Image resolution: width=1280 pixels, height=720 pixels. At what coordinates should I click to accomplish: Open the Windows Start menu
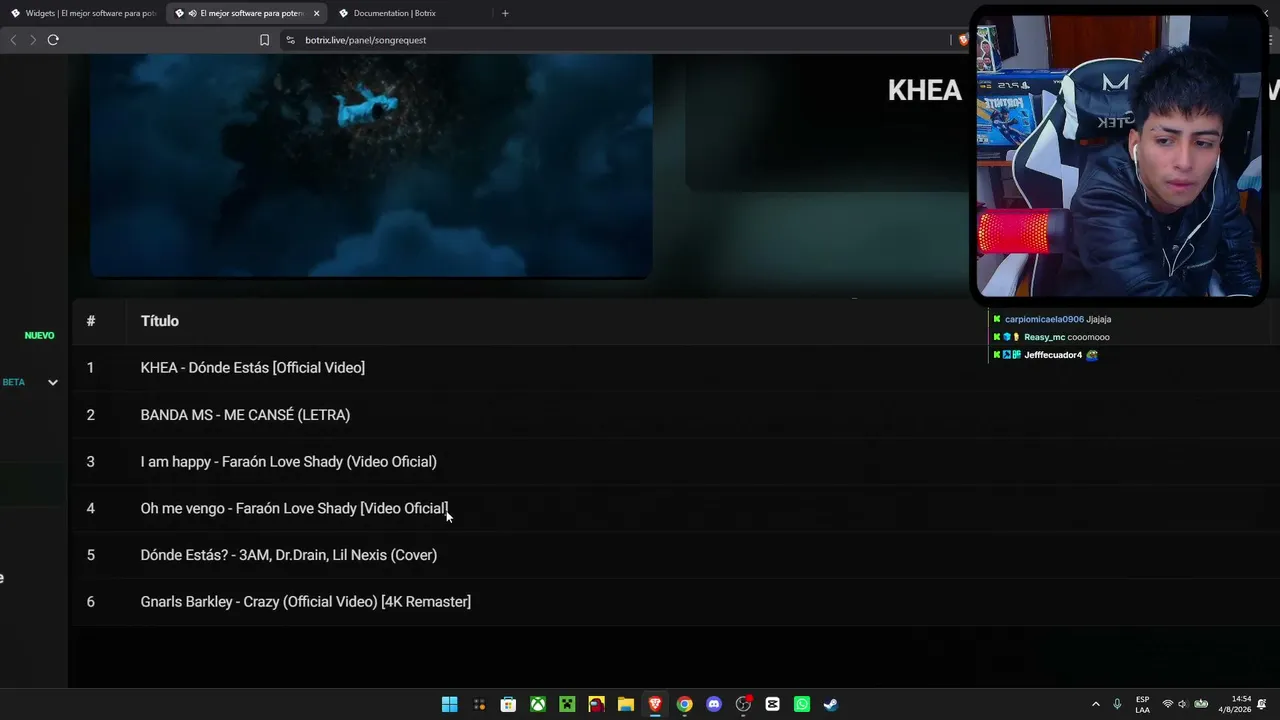point(450,704)
